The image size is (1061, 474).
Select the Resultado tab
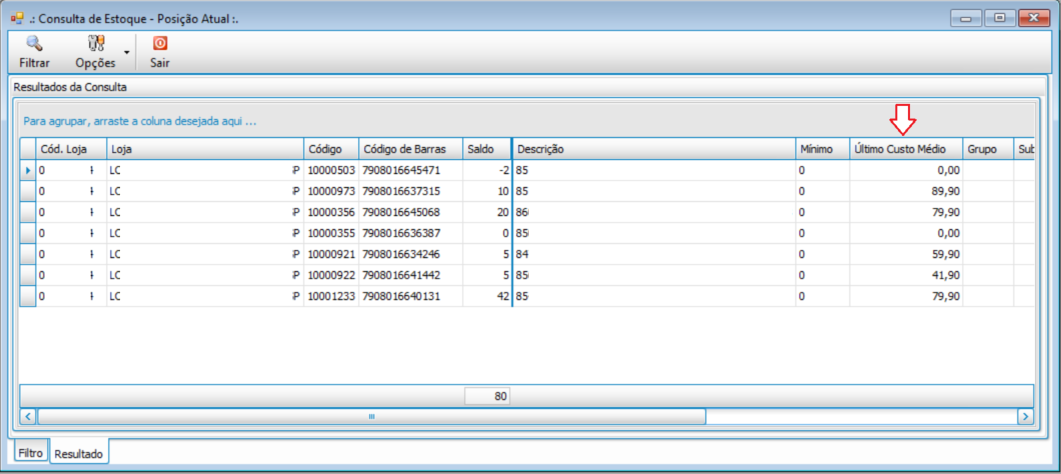click(x=79, y=454)
